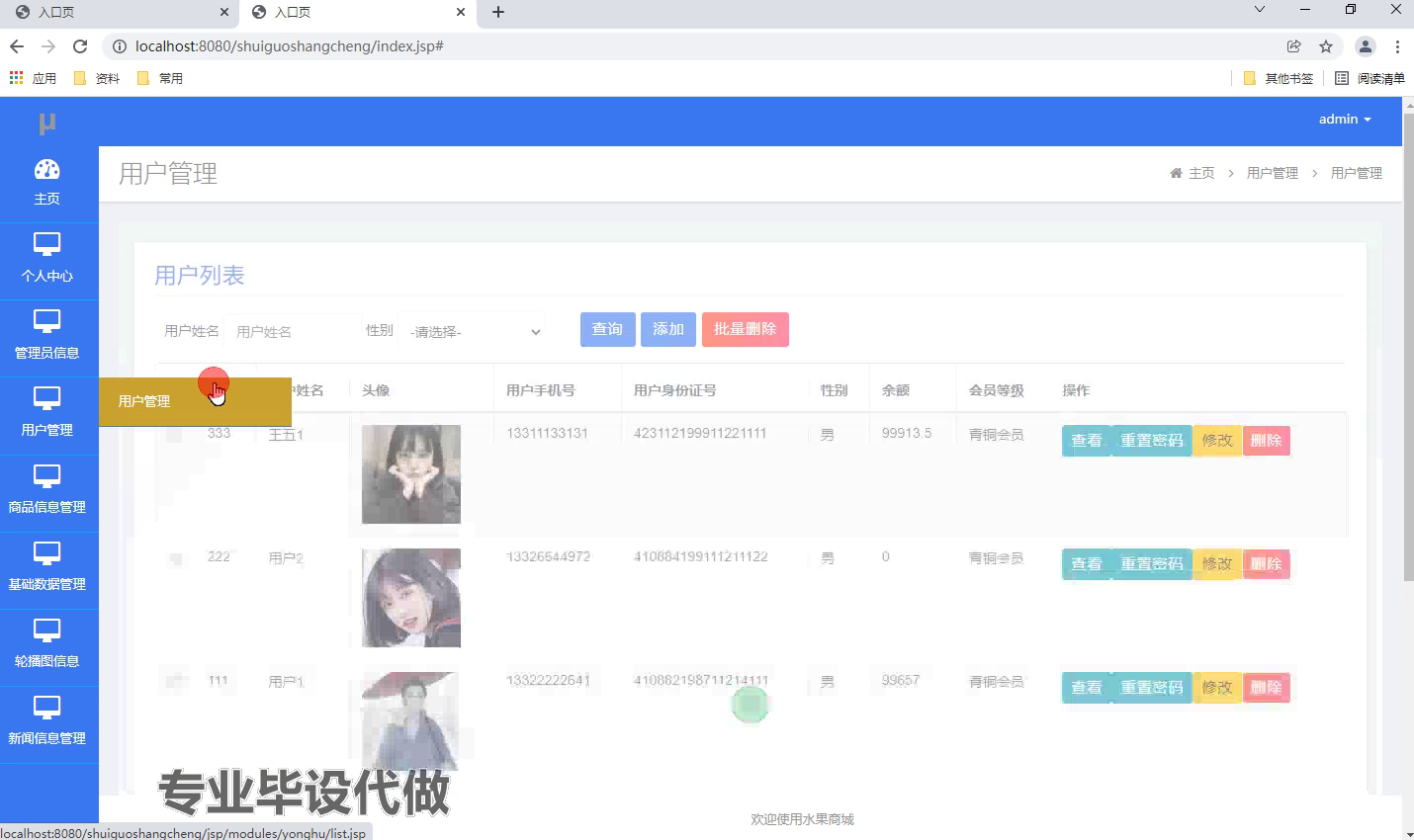
Task: Open the 性别 请选择 dropdown
Action: pyautogui.click(x=476, y=331)
